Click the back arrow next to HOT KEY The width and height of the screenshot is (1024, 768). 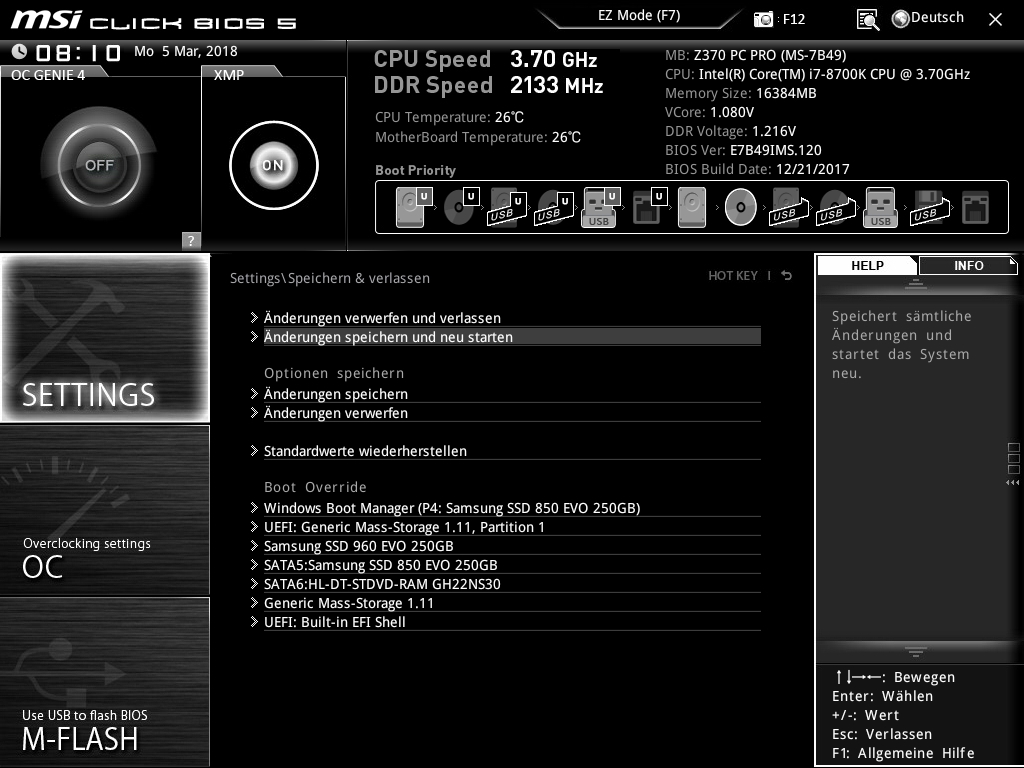(787, 276)
